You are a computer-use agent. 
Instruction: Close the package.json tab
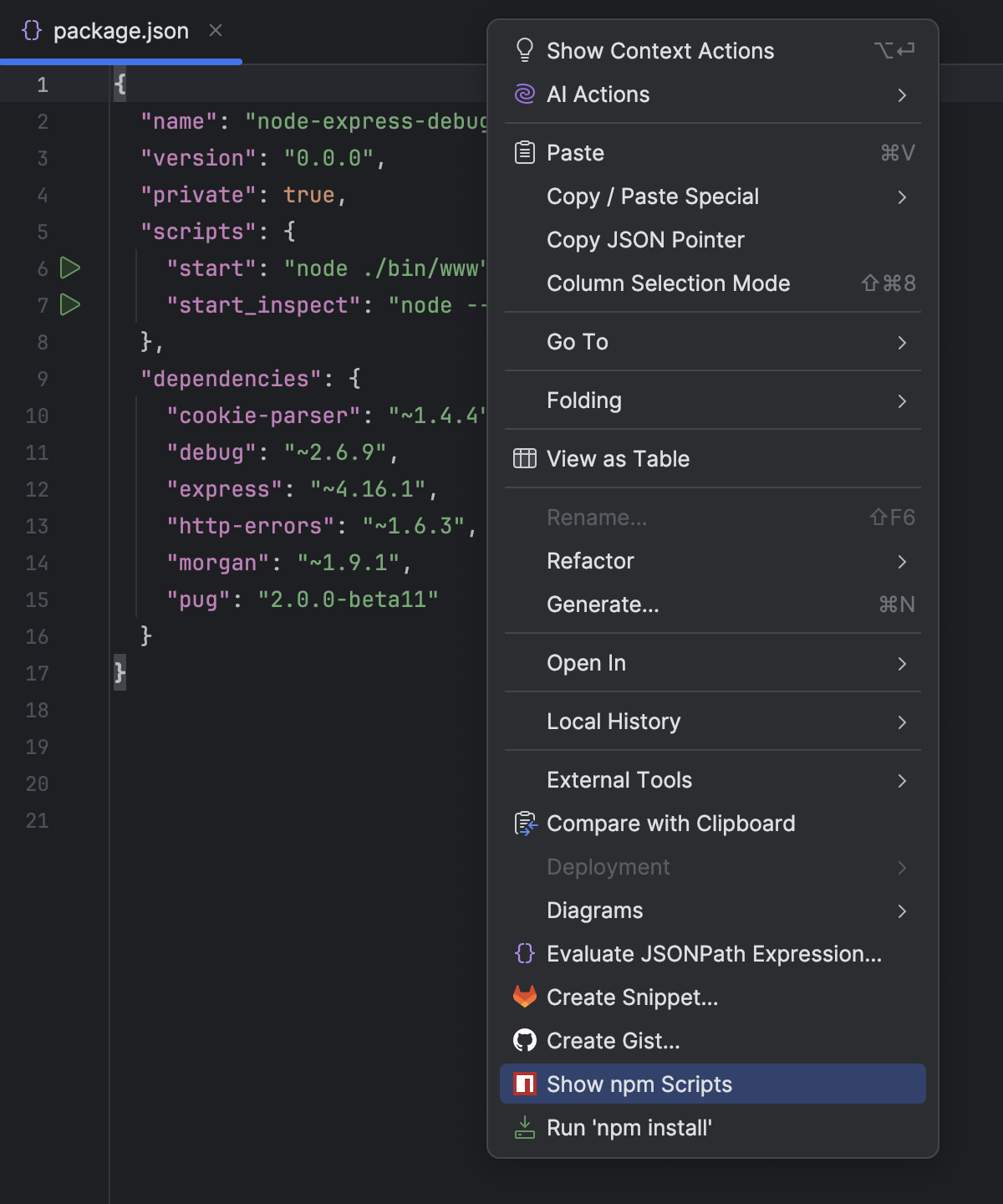[216, 31]
